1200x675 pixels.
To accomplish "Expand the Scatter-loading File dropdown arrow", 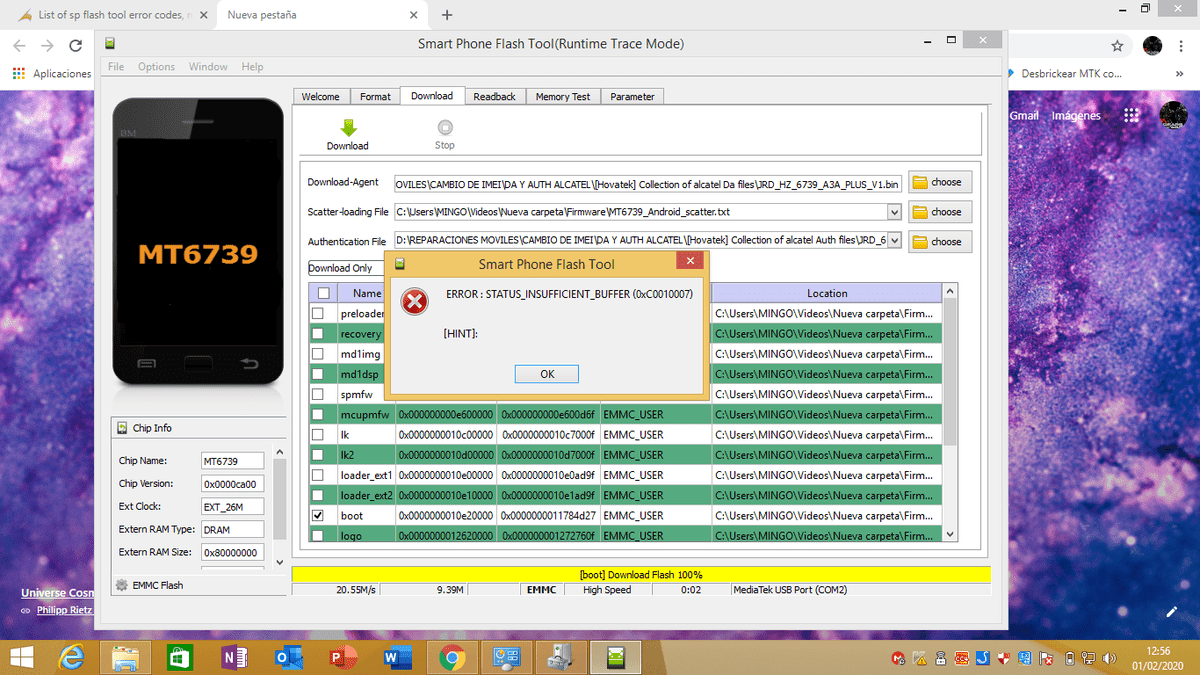I will pyautogui.click(x=894, y=212).
